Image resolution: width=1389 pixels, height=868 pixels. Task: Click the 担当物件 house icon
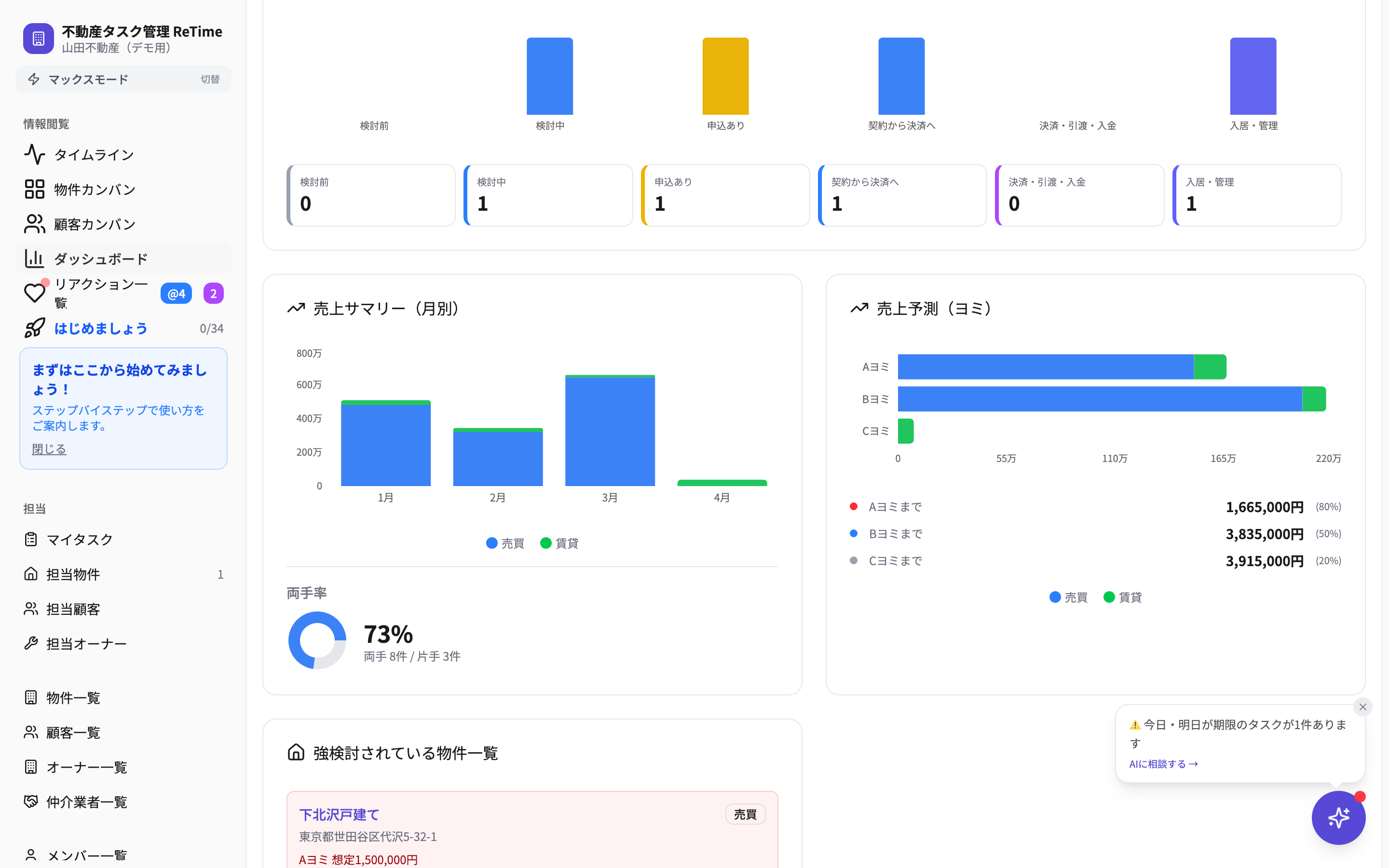pos(31,574)
